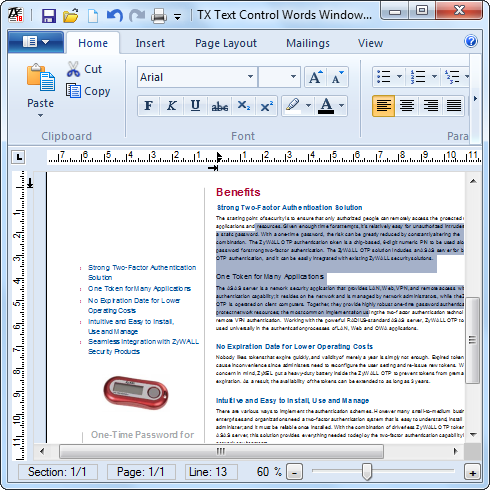This screenshot has width=490, height=490.
Task: Show more ribbon groups with right arrow
Action: 475,99
